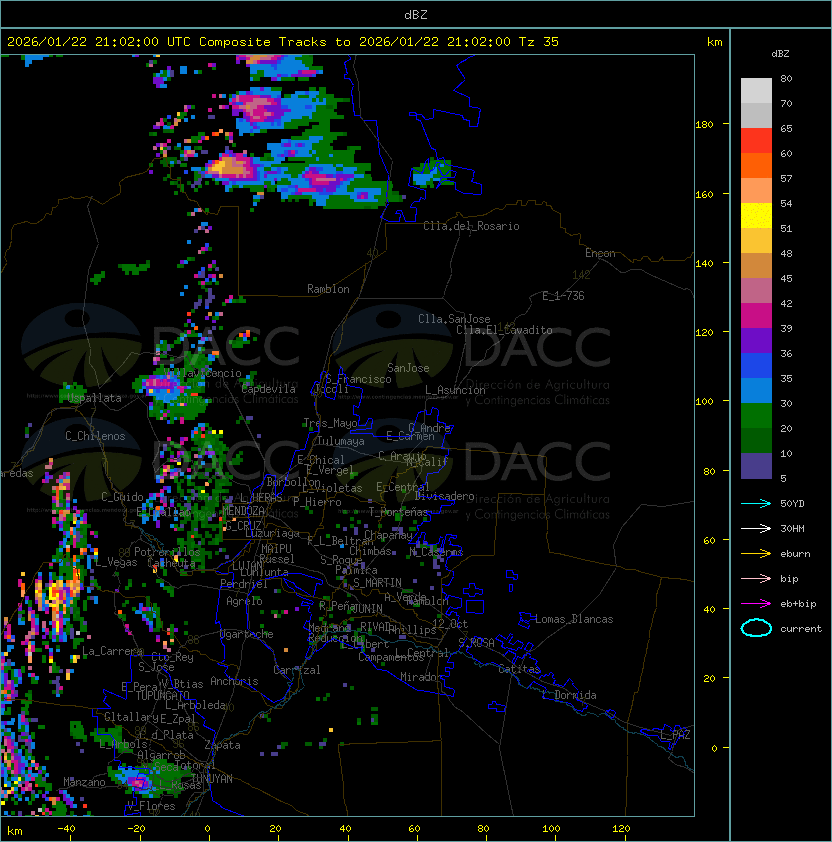Click the 'Capdevila' place label

click(x=269, y=389)
